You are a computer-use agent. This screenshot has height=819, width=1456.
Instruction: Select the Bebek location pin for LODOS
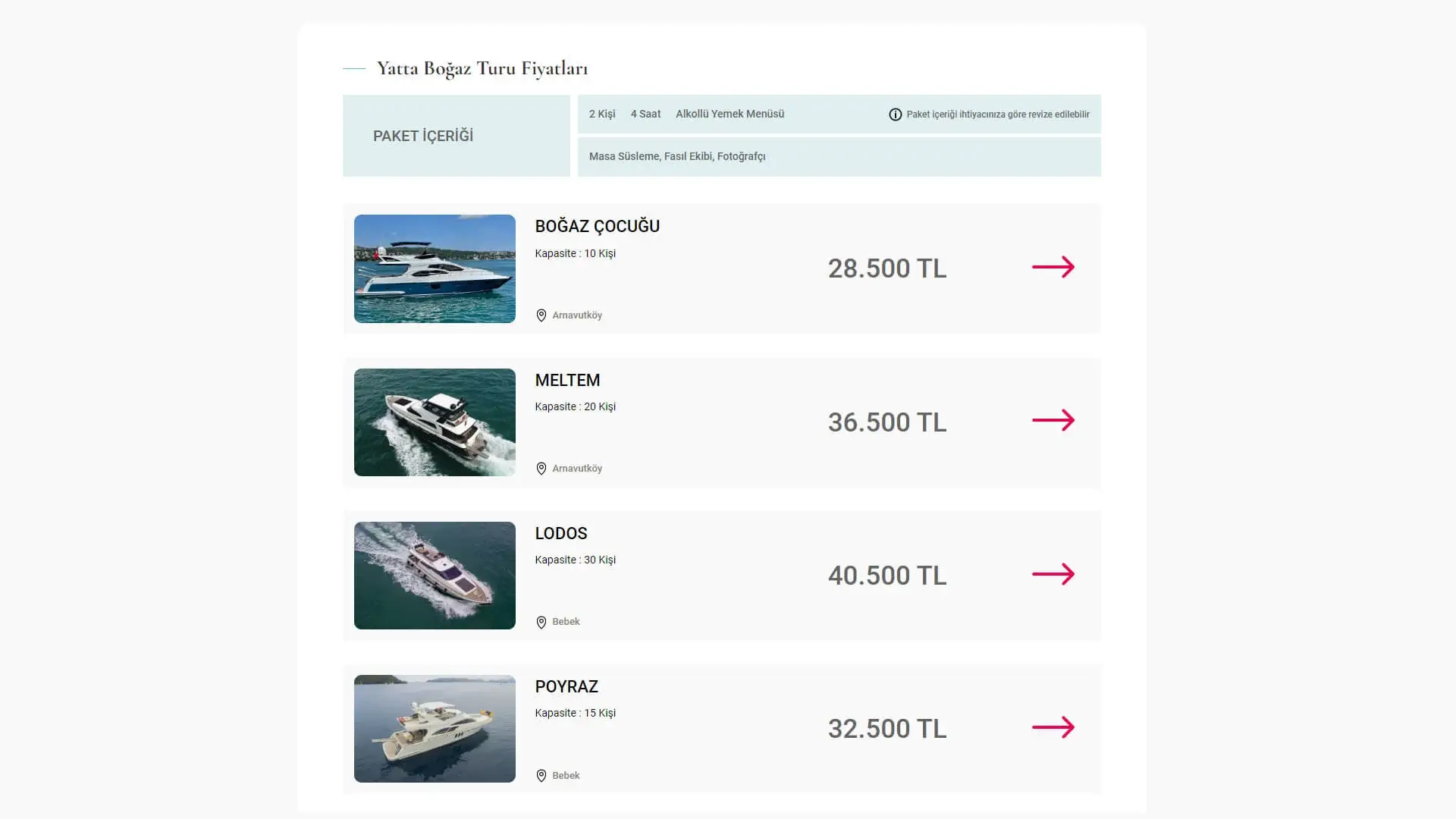pyautogui.click(x=541, y=622)
